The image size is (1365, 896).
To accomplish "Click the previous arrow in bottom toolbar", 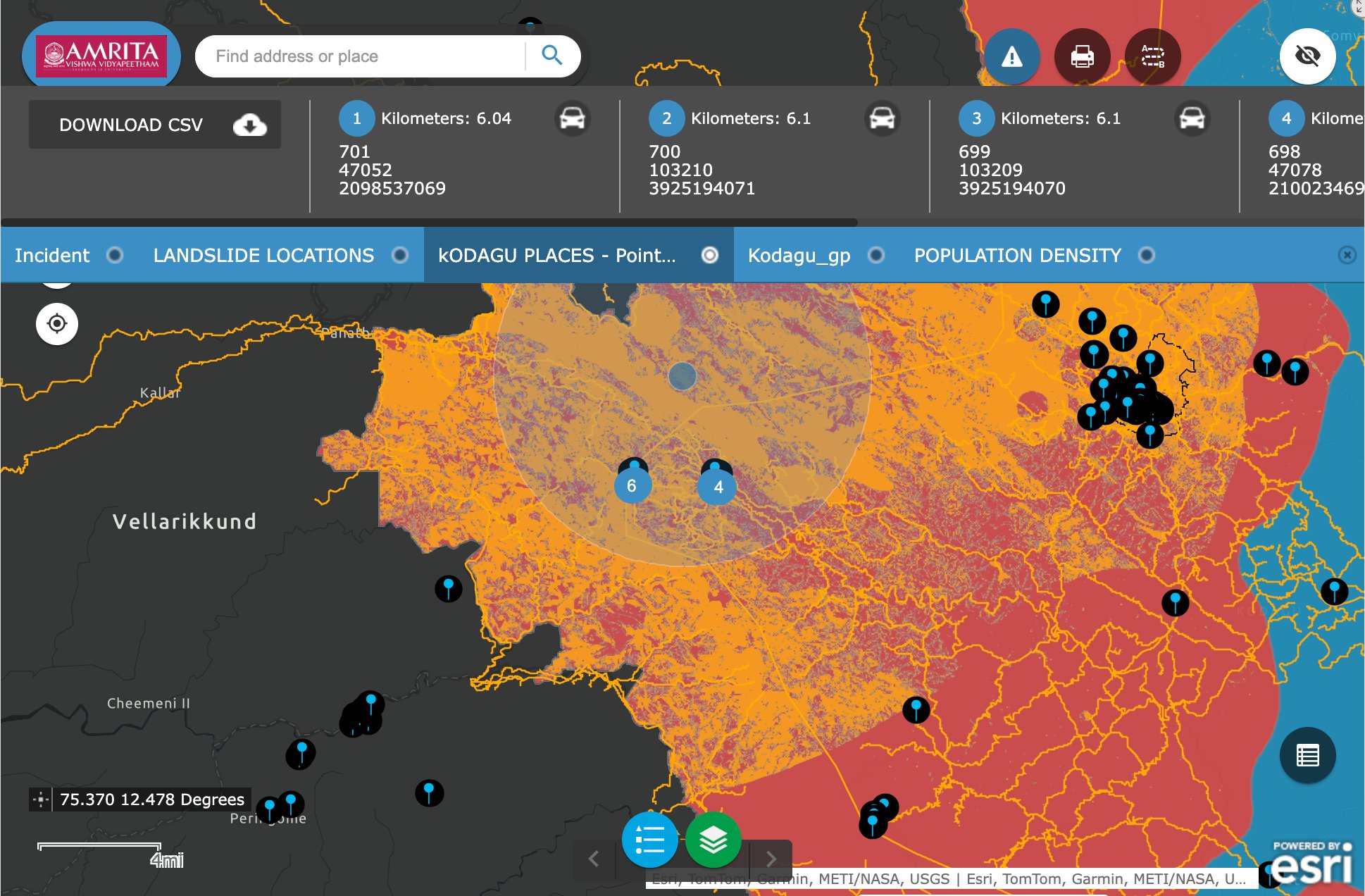I will tap(594, 859).
